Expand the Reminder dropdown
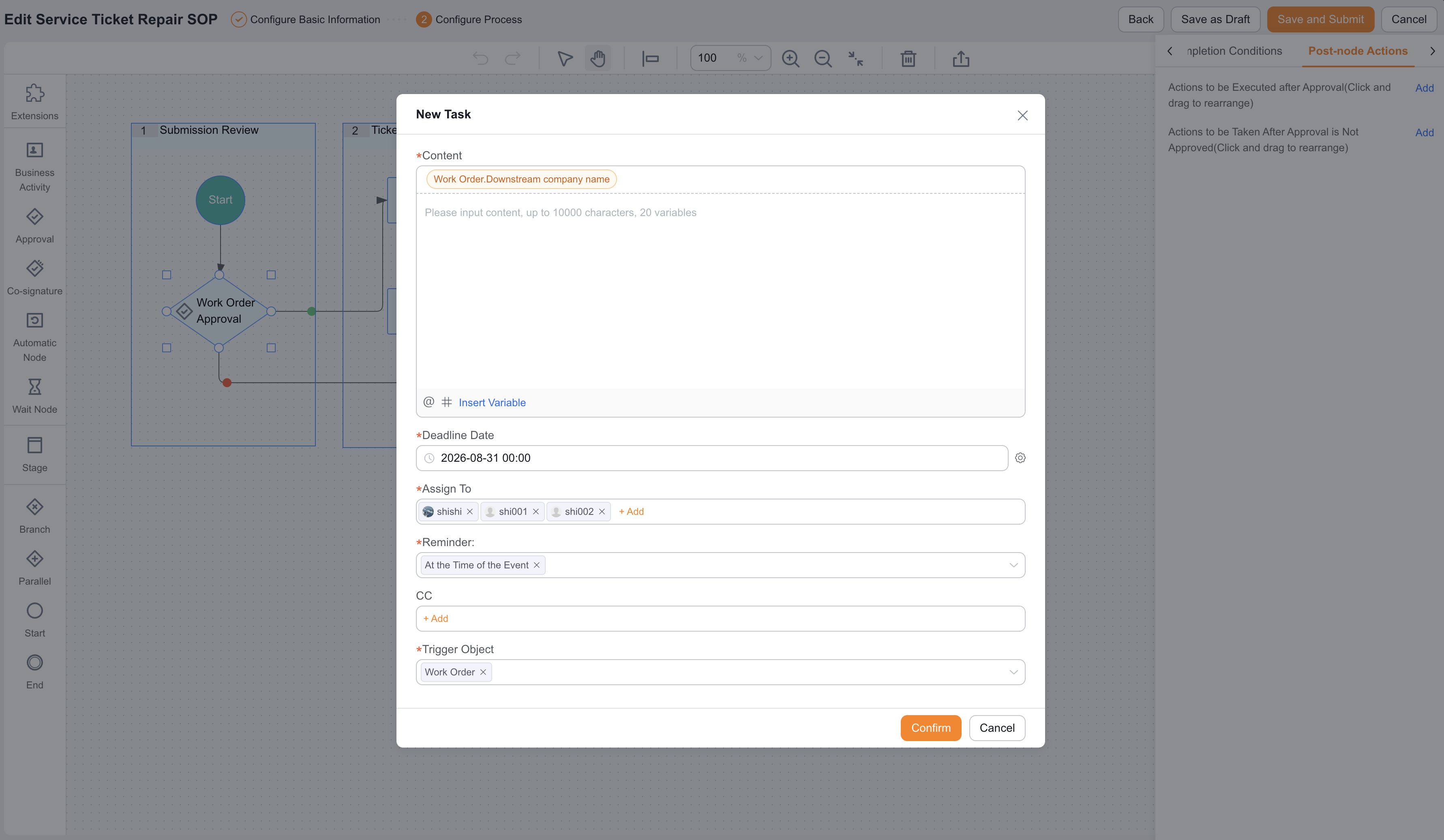 [1013, 565]
